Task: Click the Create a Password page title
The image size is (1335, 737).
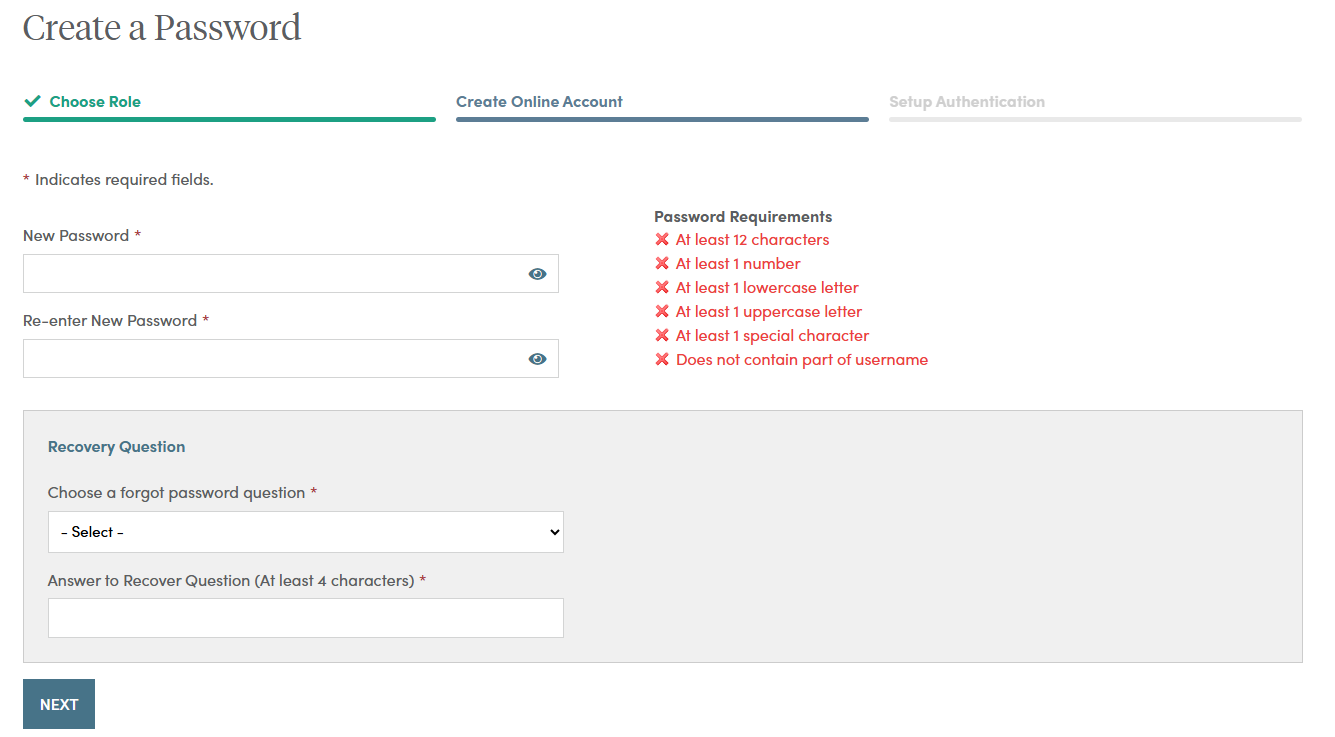Action: pos(162,27)
